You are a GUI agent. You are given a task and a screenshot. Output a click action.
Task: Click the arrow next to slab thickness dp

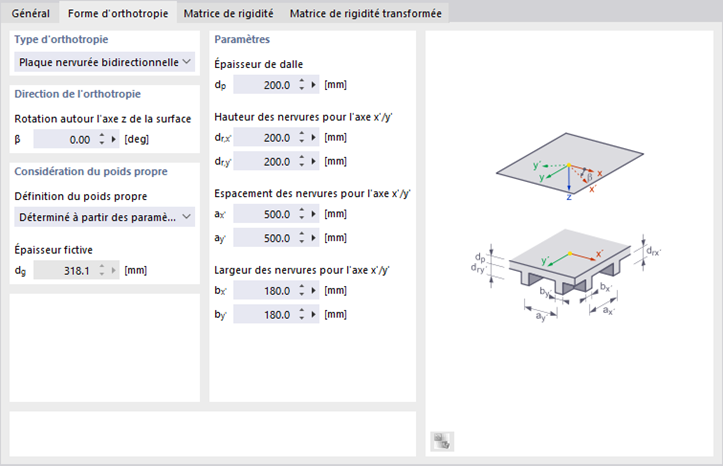click(314, 85)
